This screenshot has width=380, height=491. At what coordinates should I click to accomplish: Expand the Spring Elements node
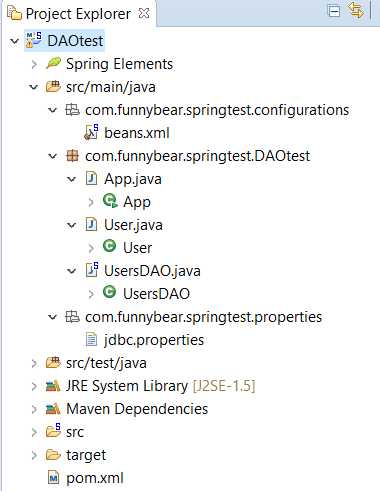34,64
